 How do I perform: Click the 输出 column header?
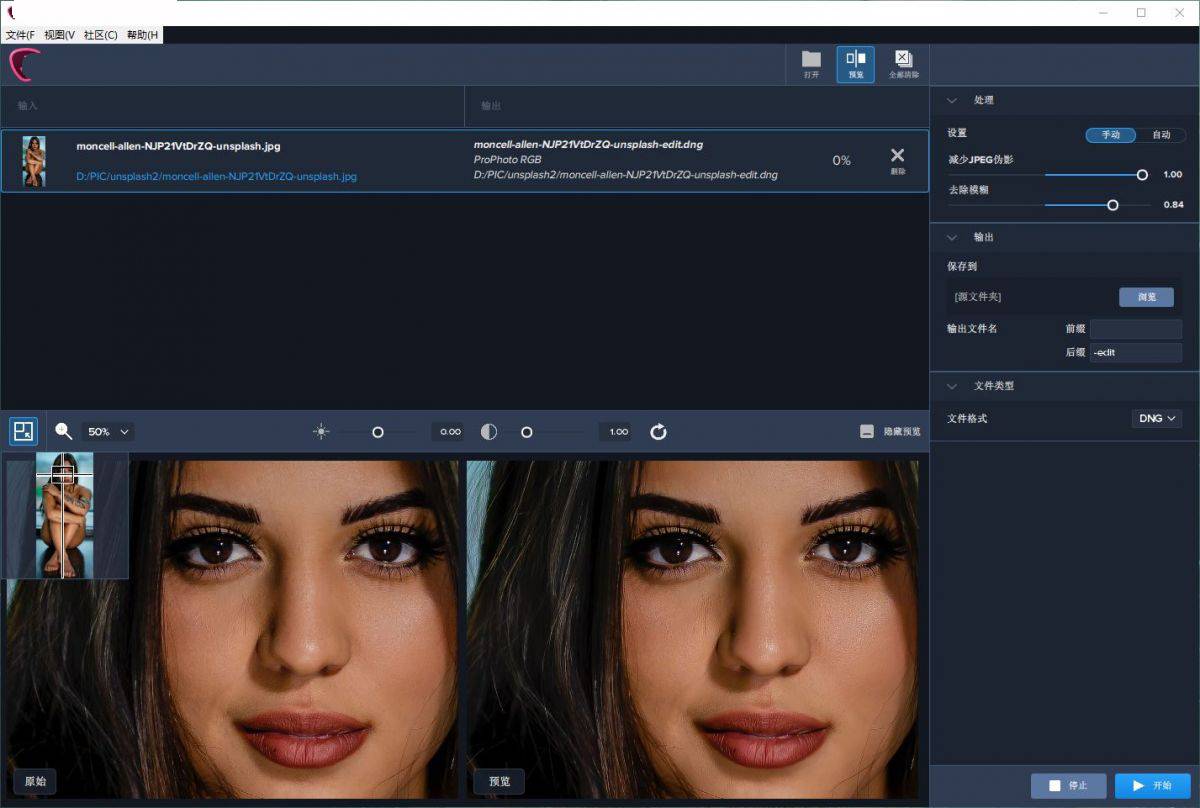point(491,105)
